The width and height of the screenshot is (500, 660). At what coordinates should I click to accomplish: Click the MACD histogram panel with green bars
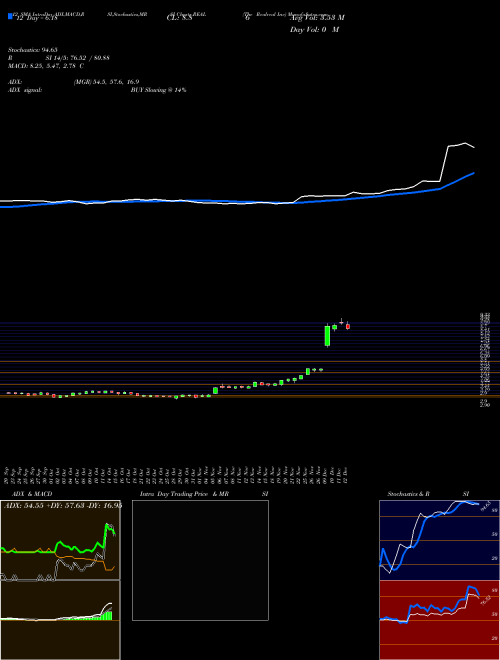(x=60, y=620)
